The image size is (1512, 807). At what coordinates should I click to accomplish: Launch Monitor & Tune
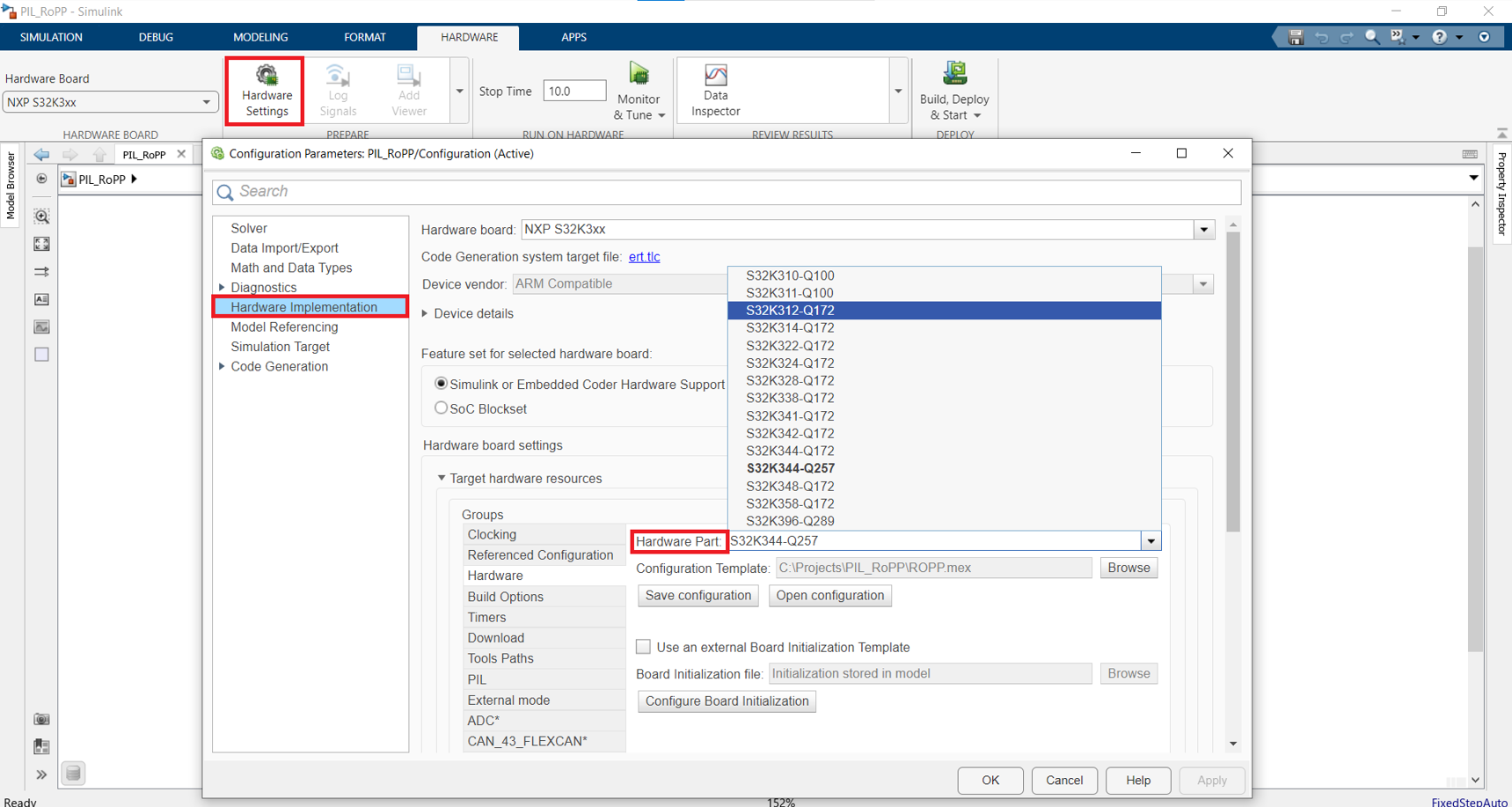tap(639, 89)
